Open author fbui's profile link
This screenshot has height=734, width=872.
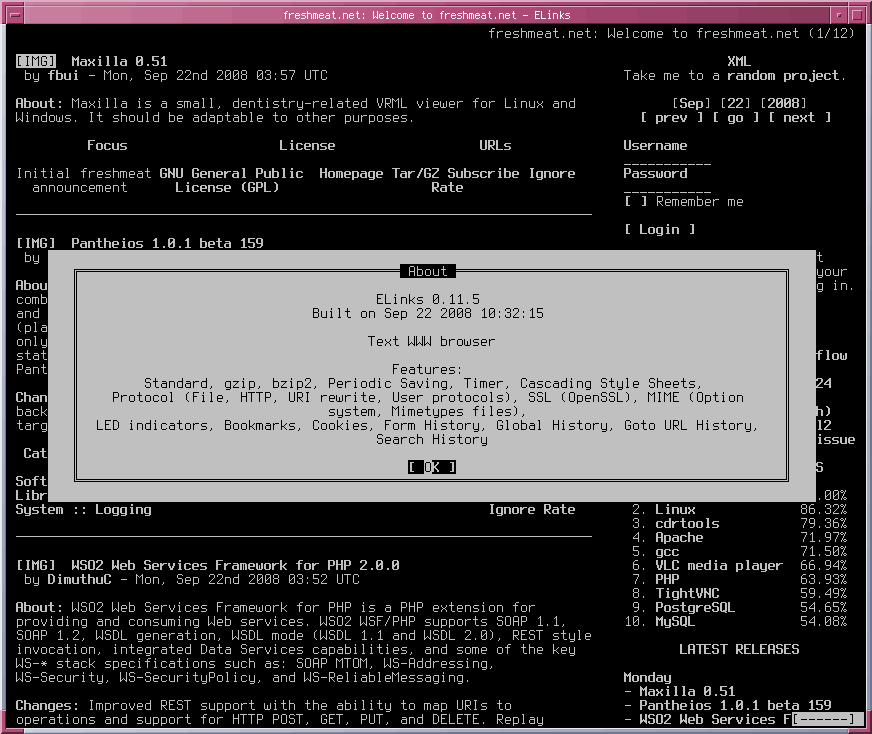click(x=63, y=75)
